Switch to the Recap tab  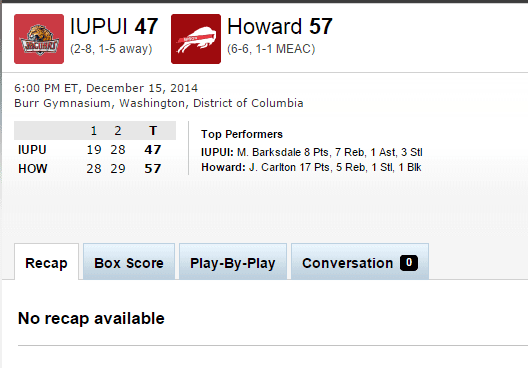pos(46,262)
